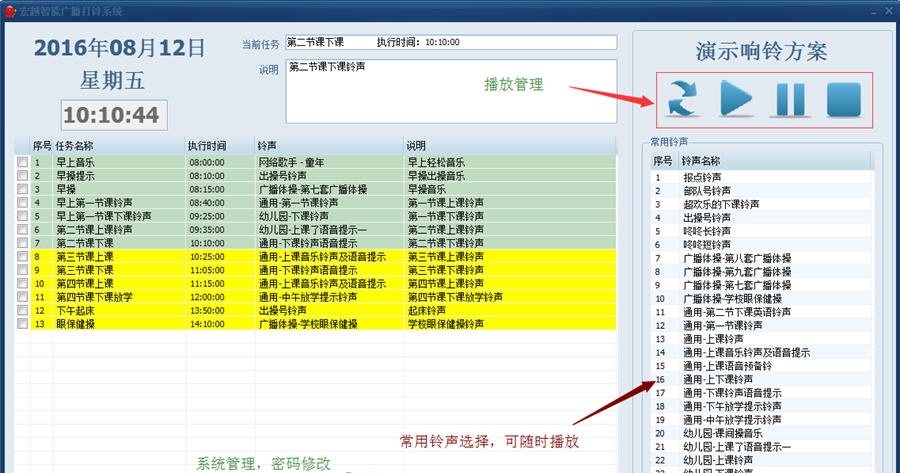Click the app icon in the title bar
The height and width of the screenshot is (473, 900).
tap(9, 9)
